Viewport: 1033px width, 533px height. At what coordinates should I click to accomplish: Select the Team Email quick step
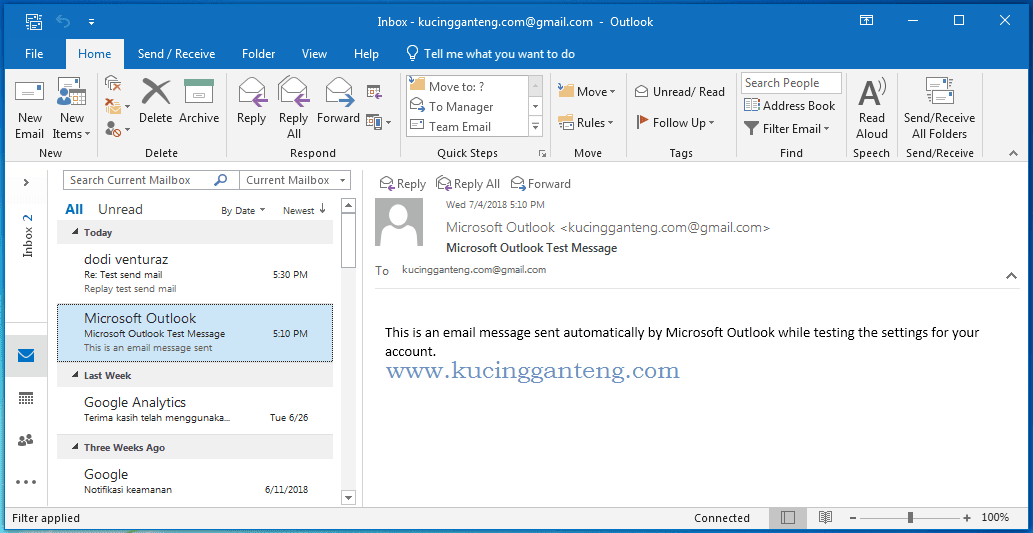click(x=468, y=126)
